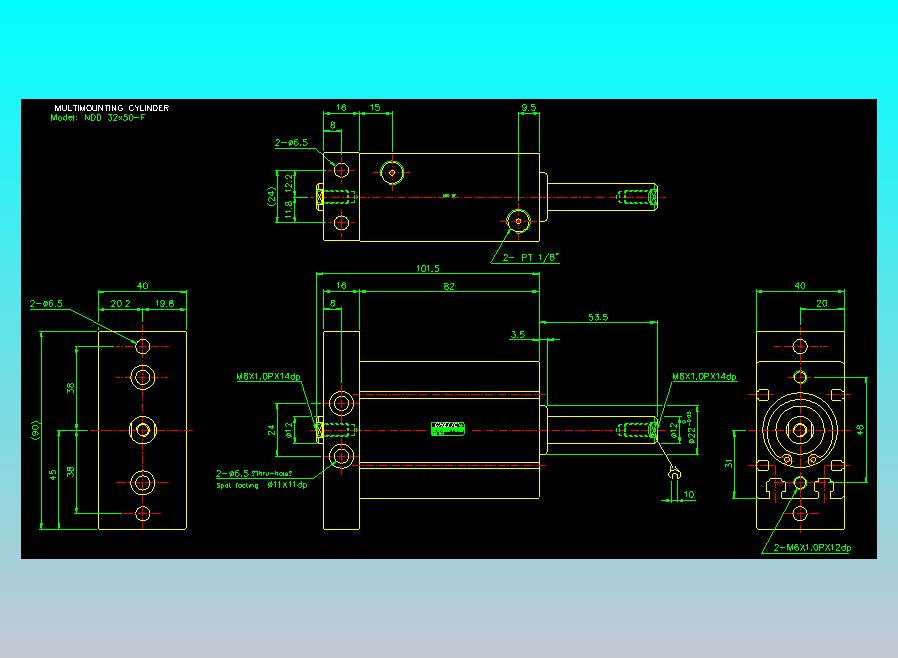Click the "11.8" dimension value

[x=289, y=210]
